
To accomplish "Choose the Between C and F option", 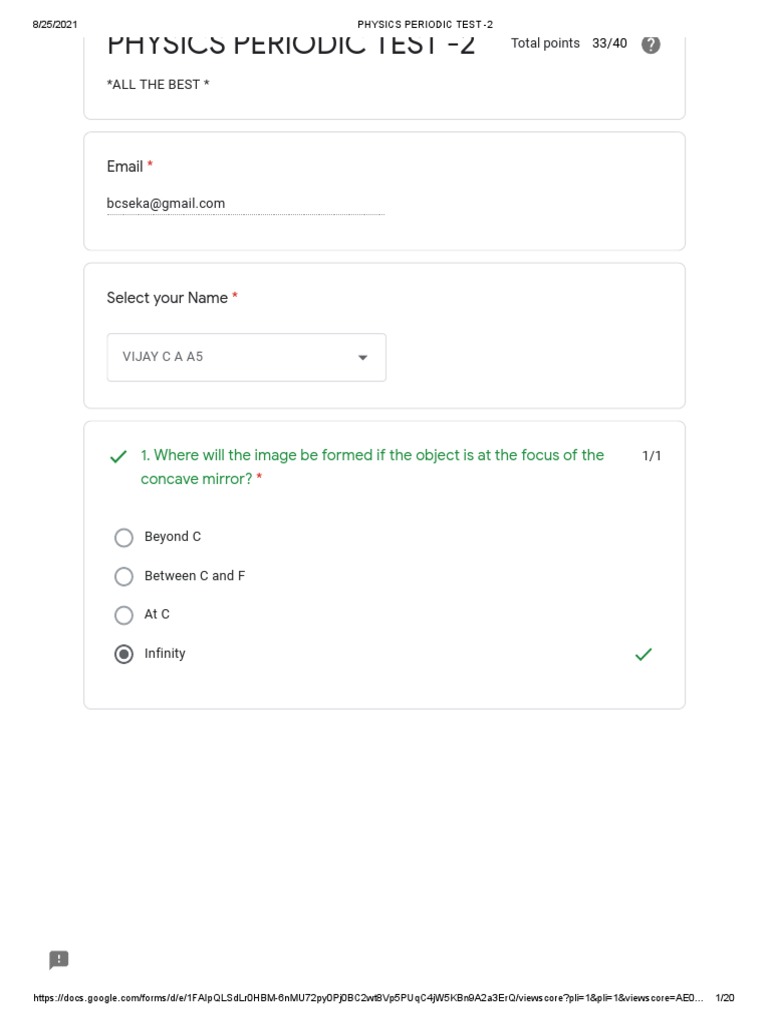I will 124,577.
